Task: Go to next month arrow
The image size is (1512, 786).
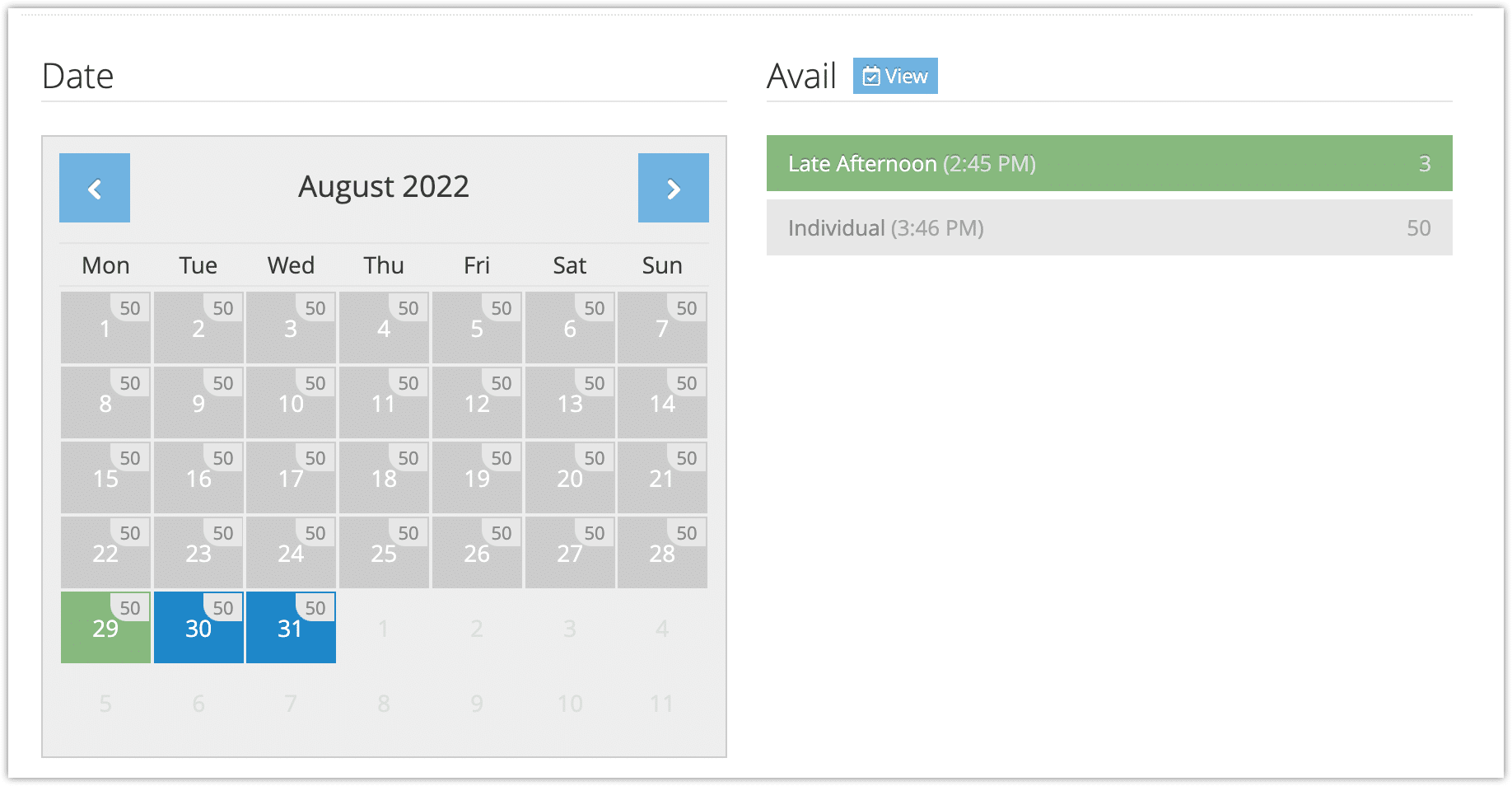Action: [x=674, y=188]
